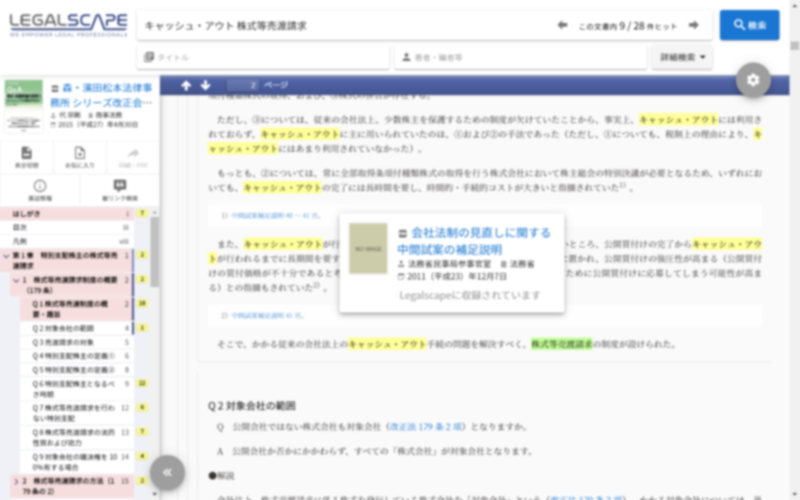Open the Q4 contents entry
This screenshot has width=800, height=500.
(77, 356)
